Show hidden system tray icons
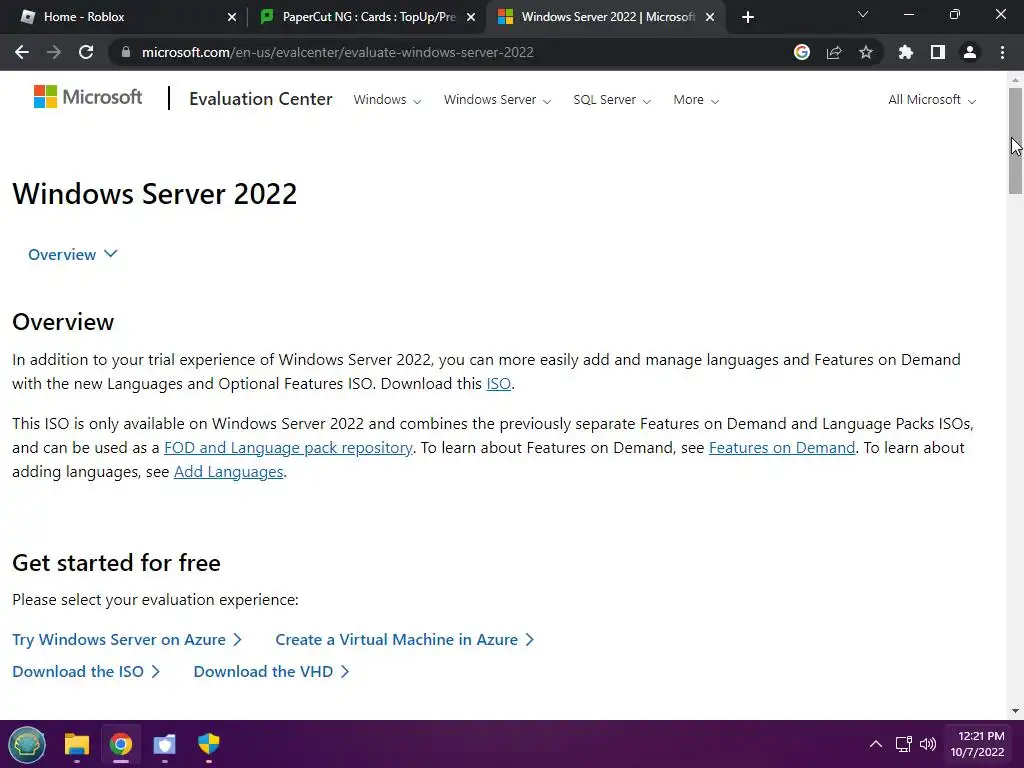 click(x=876, y=744)
